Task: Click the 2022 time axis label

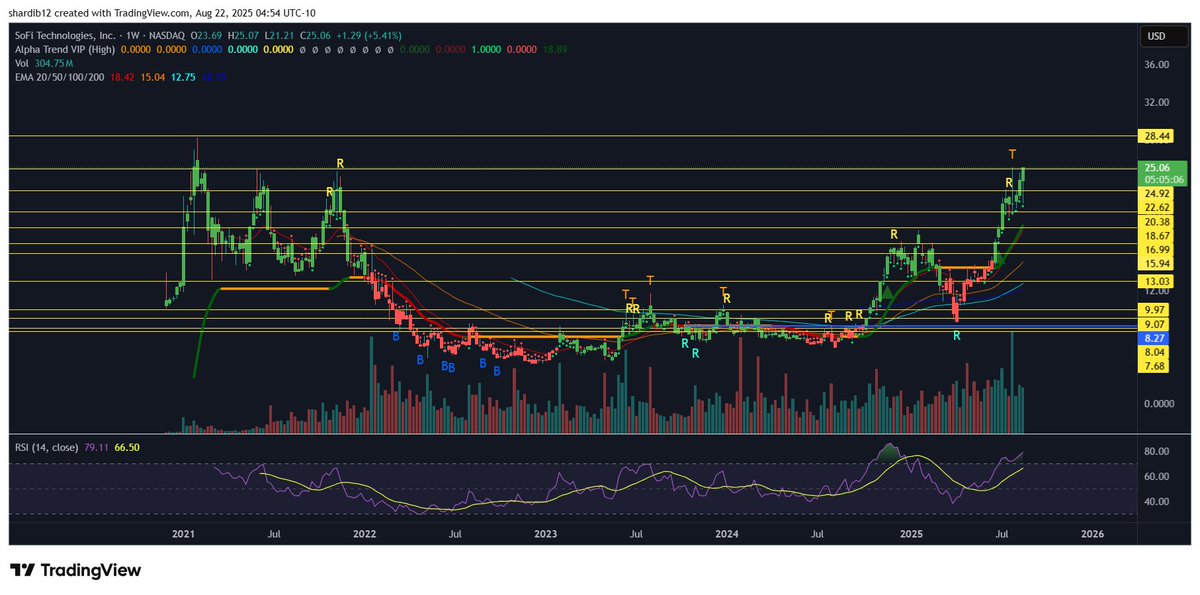Action: pos(364,535)
